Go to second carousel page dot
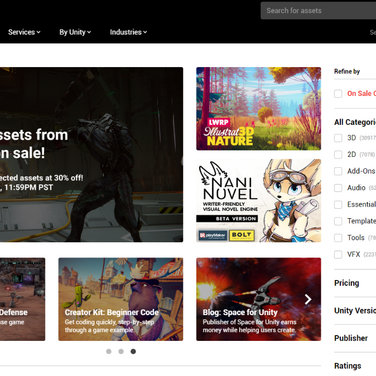Viewport: 376px width, 376px height. (121, 351)
